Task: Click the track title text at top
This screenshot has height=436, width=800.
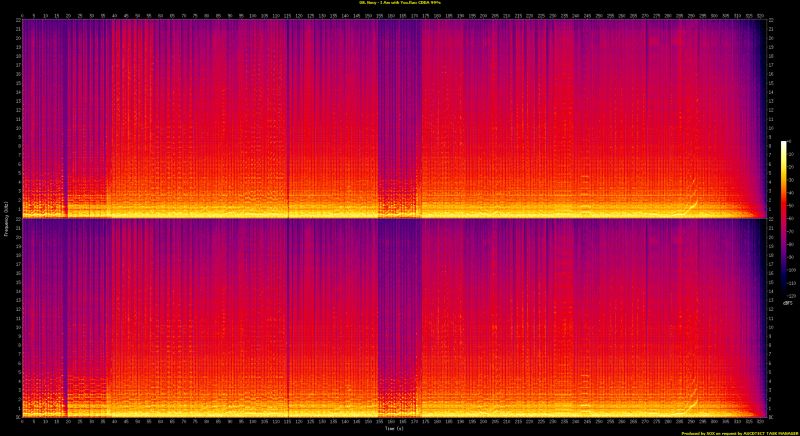Action: [400, 4]
